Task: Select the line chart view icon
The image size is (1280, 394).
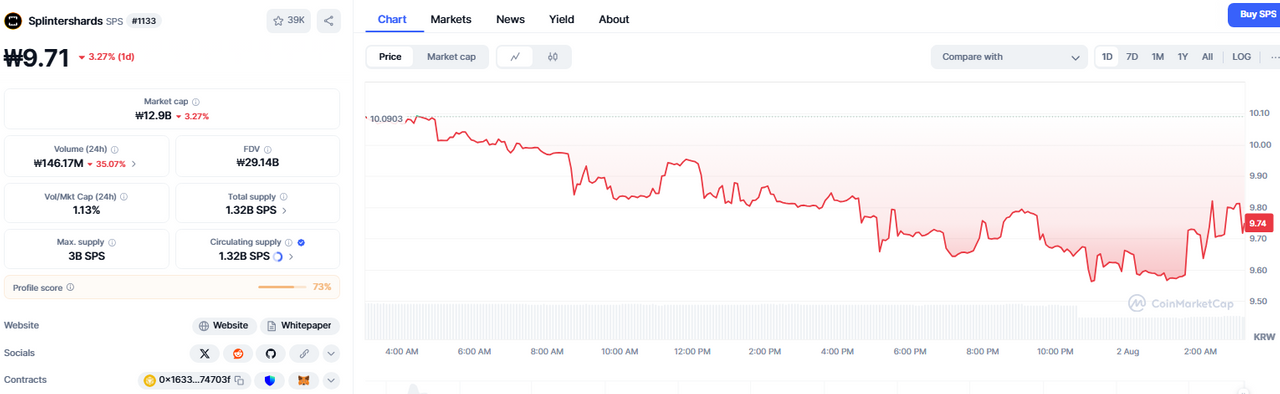Action: (515, 57)
